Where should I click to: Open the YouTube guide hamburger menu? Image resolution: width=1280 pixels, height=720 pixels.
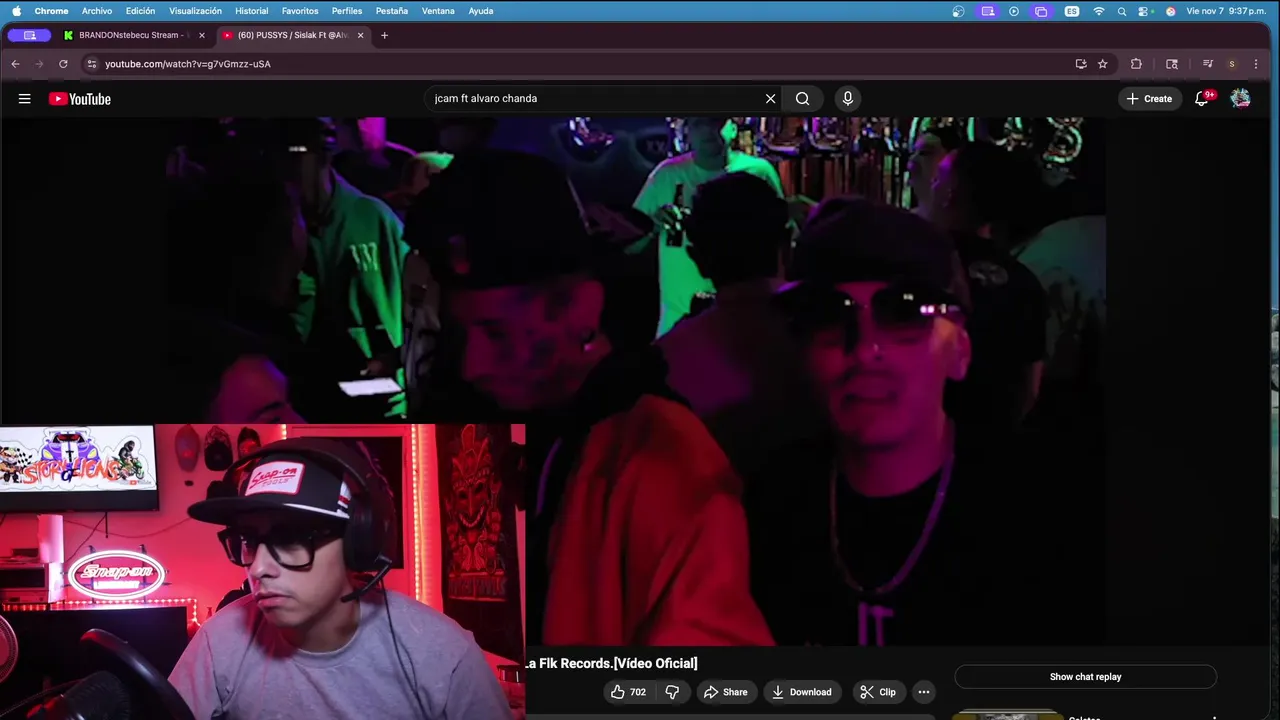pos(24,98)
